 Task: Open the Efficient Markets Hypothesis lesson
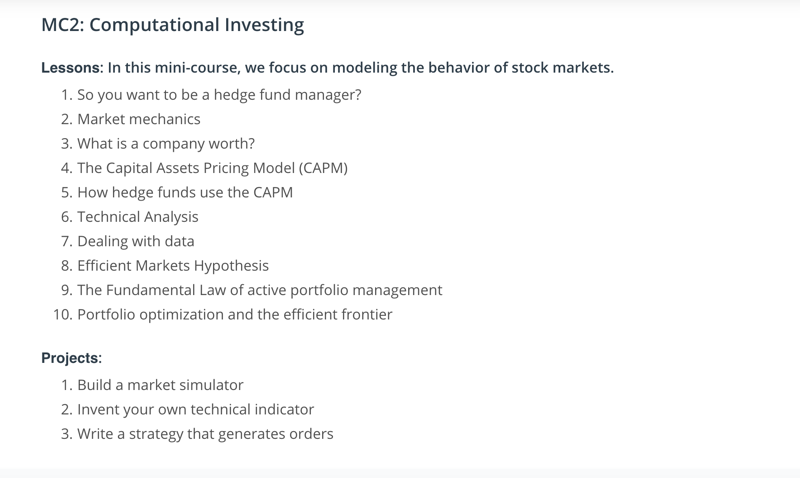(173, 266)
